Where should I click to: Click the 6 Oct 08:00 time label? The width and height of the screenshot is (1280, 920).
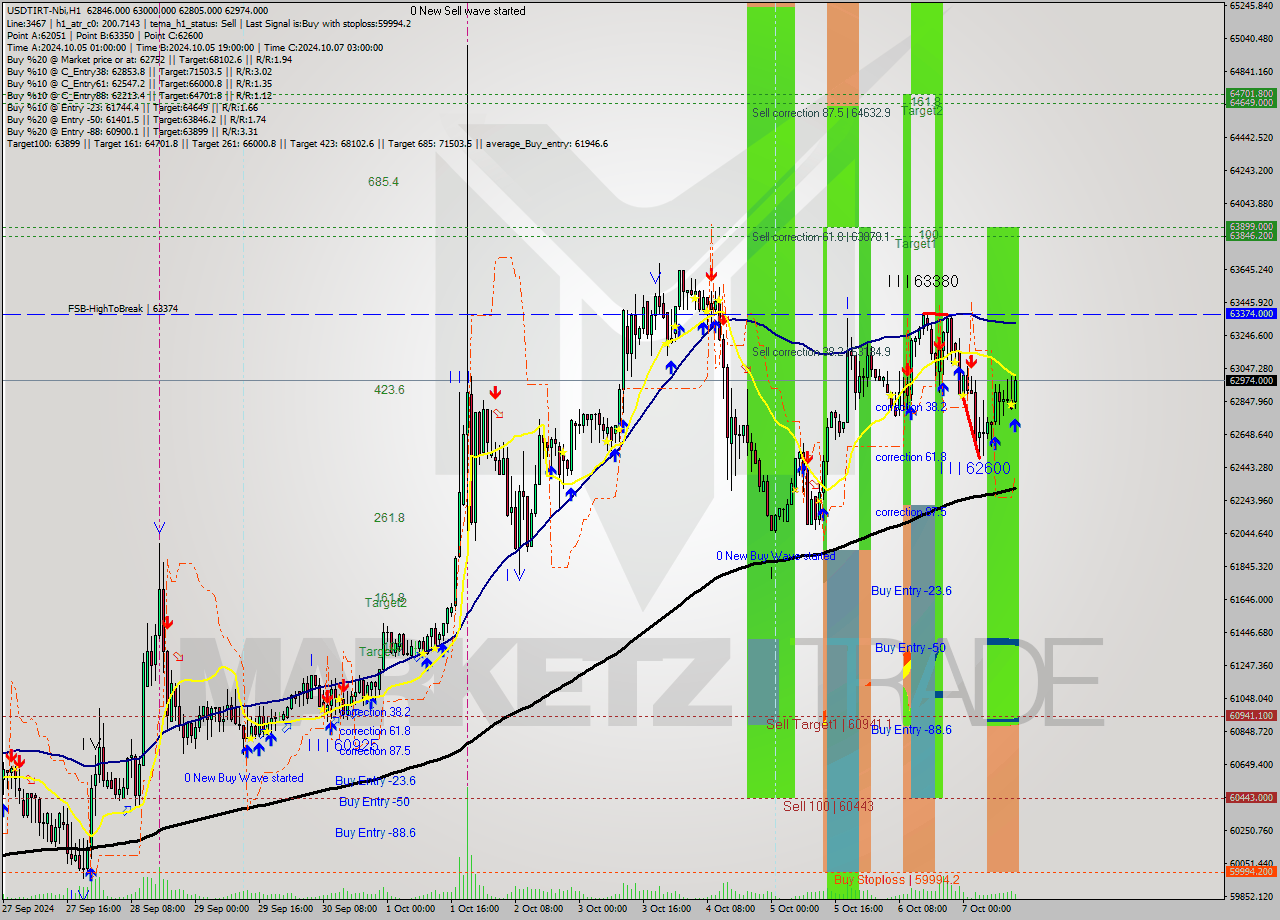923,909
